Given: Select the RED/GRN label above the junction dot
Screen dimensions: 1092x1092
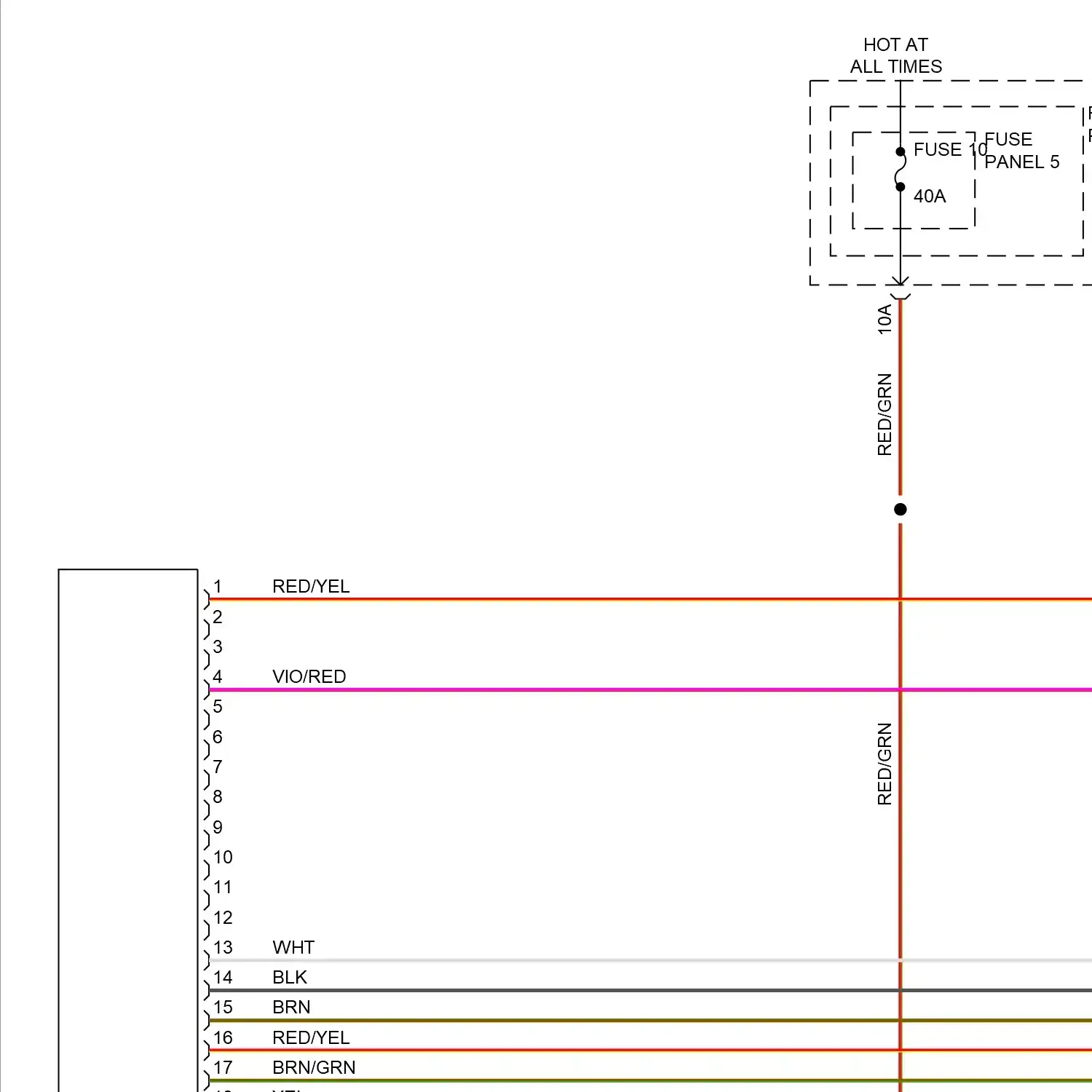Looking at the screenshot, I should (885, 414).
